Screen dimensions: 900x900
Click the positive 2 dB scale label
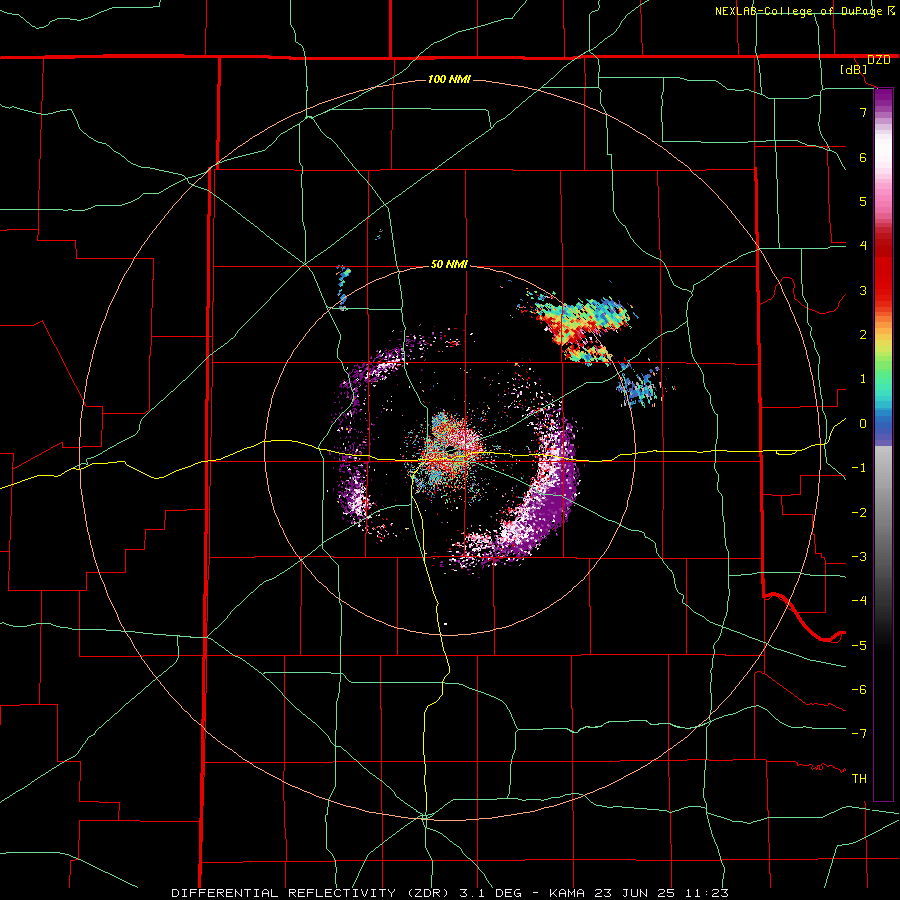[863, 335]
